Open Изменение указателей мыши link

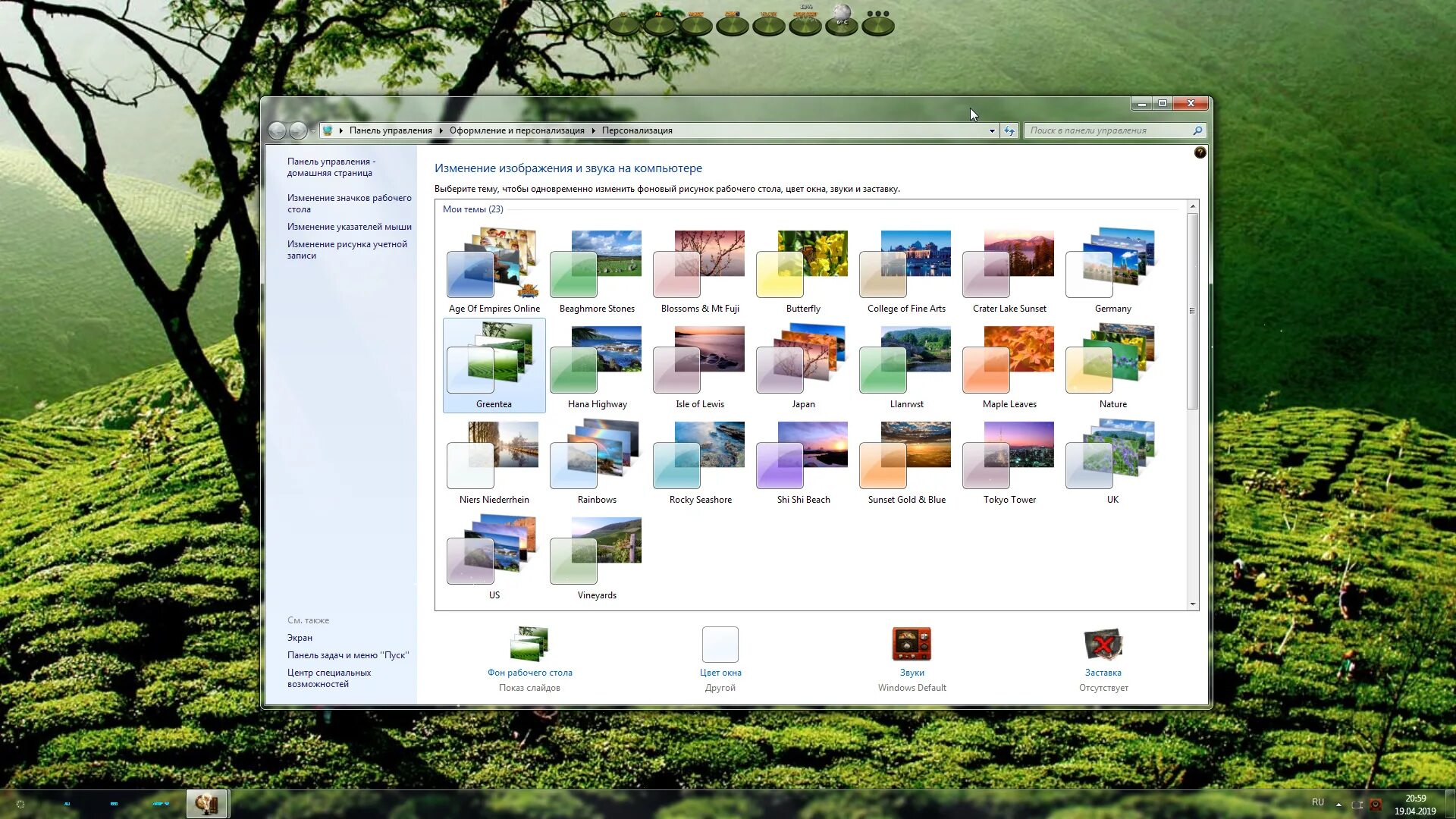[x=349, y=227]
